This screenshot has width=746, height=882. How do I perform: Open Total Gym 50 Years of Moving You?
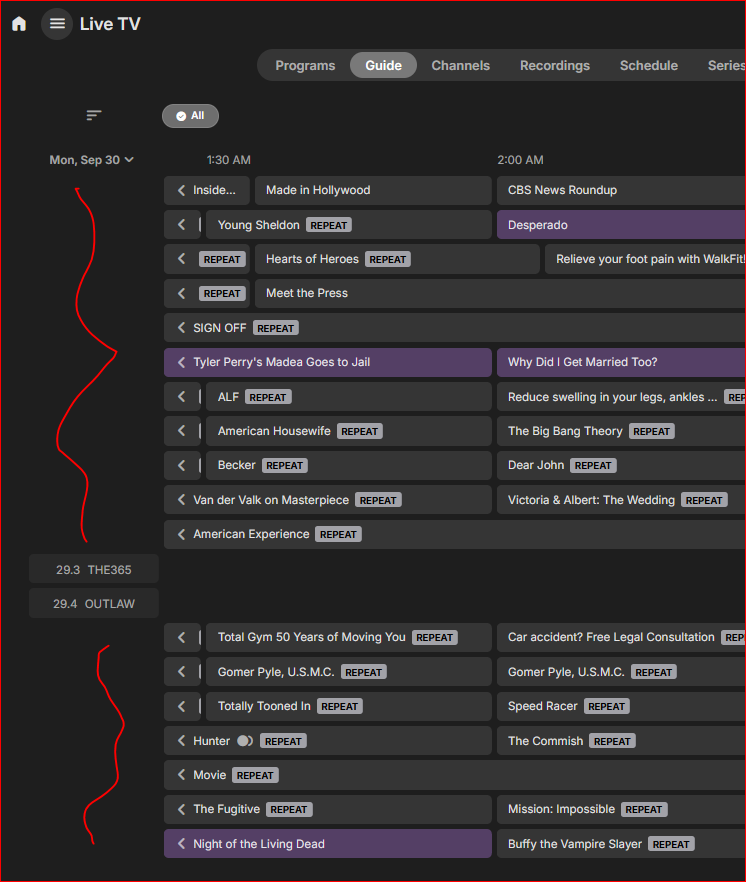(x=349, y=637)
